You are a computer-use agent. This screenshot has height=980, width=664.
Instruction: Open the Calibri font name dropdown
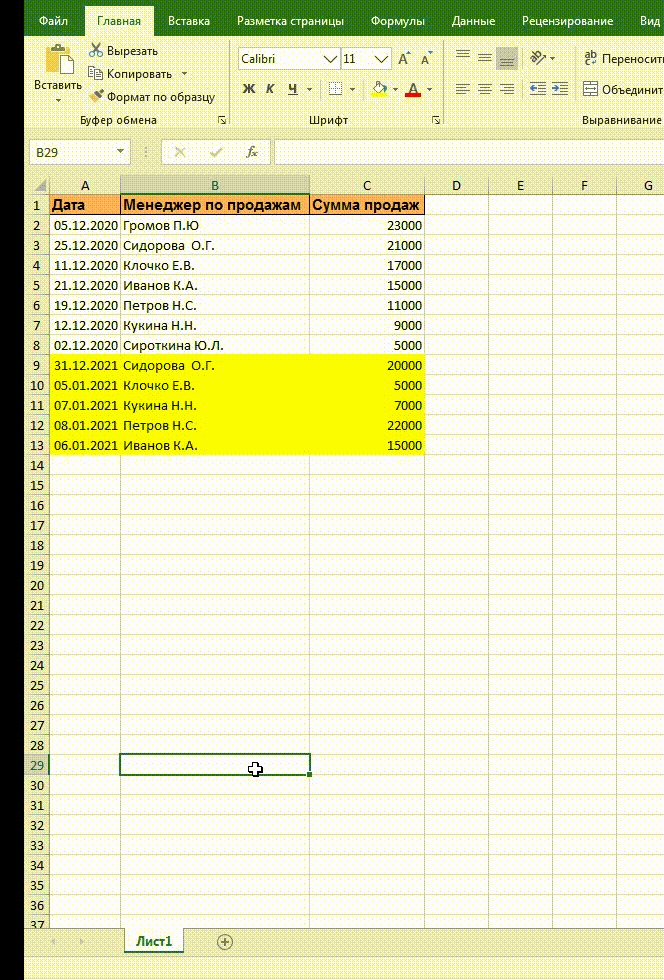(330, 59)
